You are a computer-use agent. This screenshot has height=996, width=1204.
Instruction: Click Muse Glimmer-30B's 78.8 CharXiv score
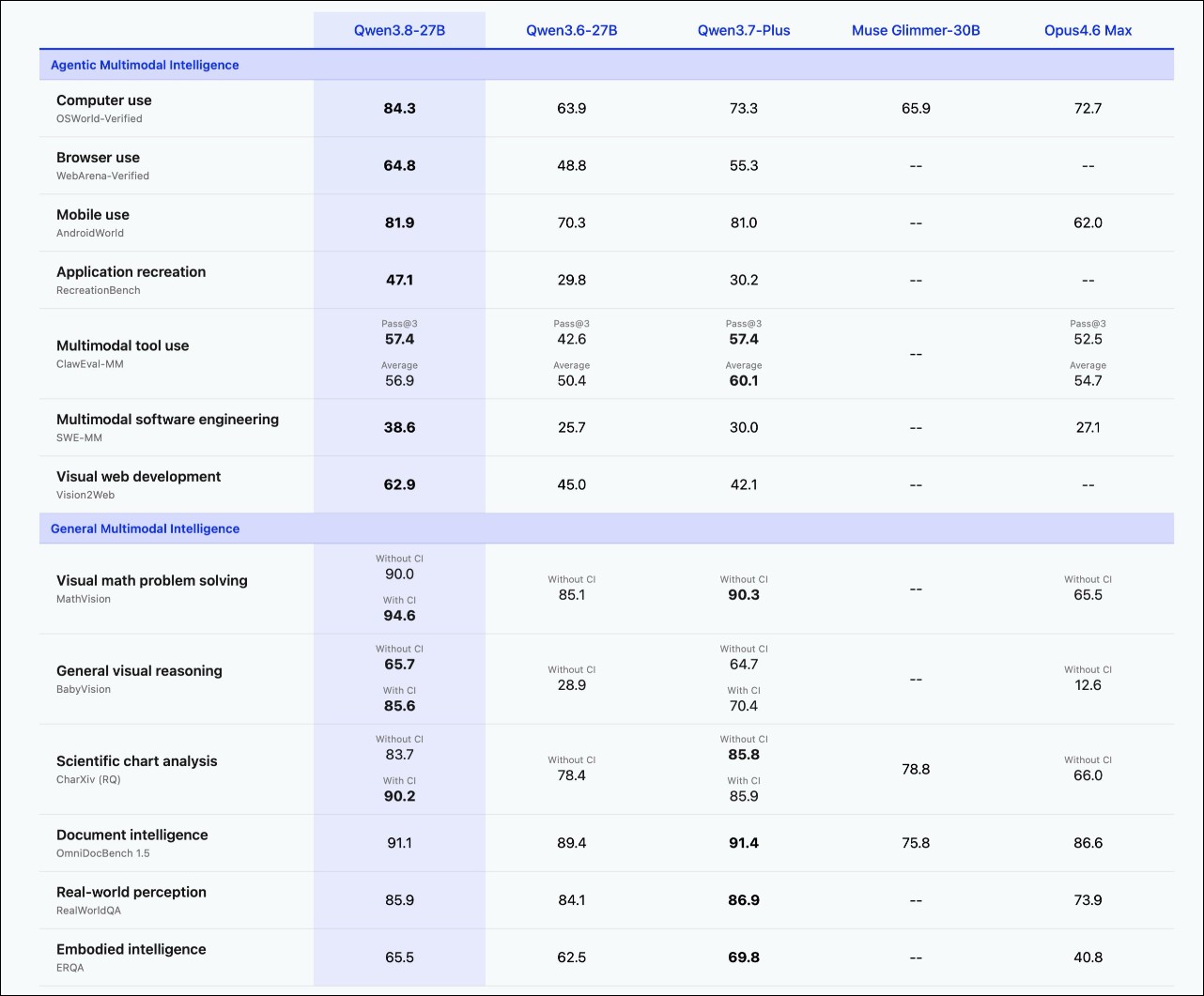coord(916,770)
